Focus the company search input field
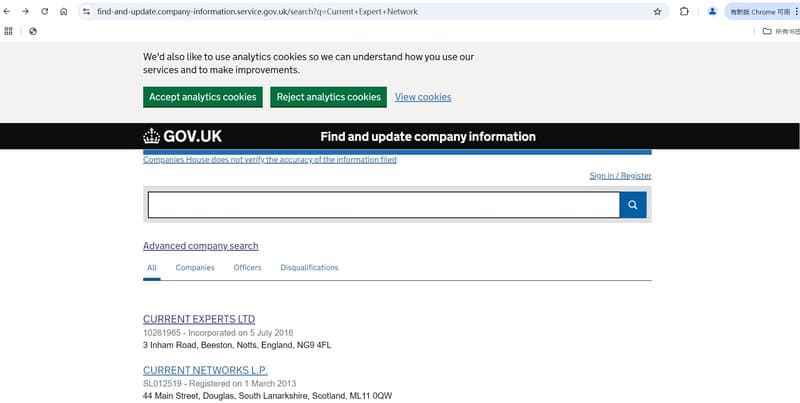 [x=384, y=205]
